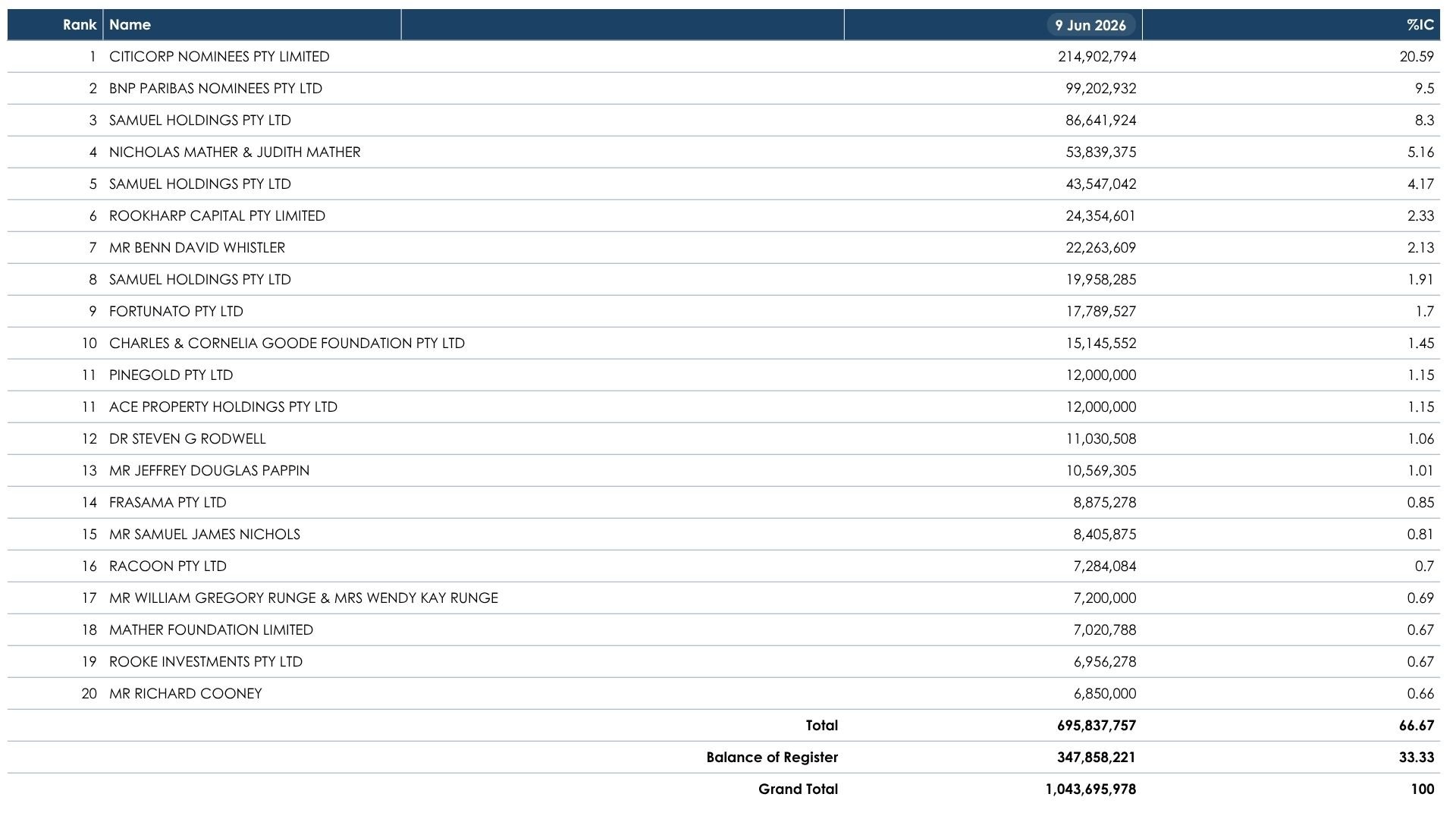Click holding value 17,789,527

tap(1101, 311)
